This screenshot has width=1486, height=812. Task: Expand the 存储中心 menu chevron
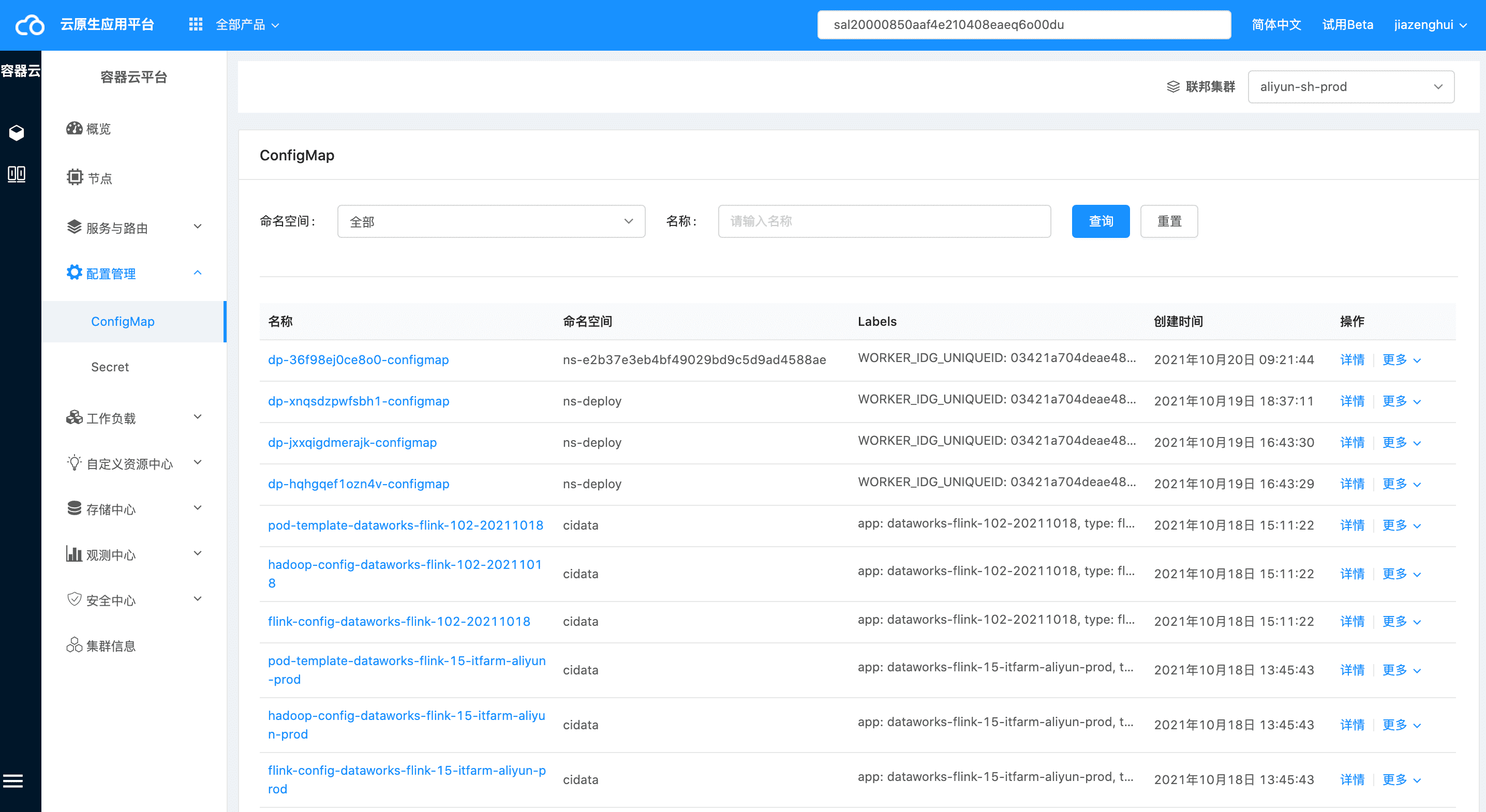(x=197, y=508)
